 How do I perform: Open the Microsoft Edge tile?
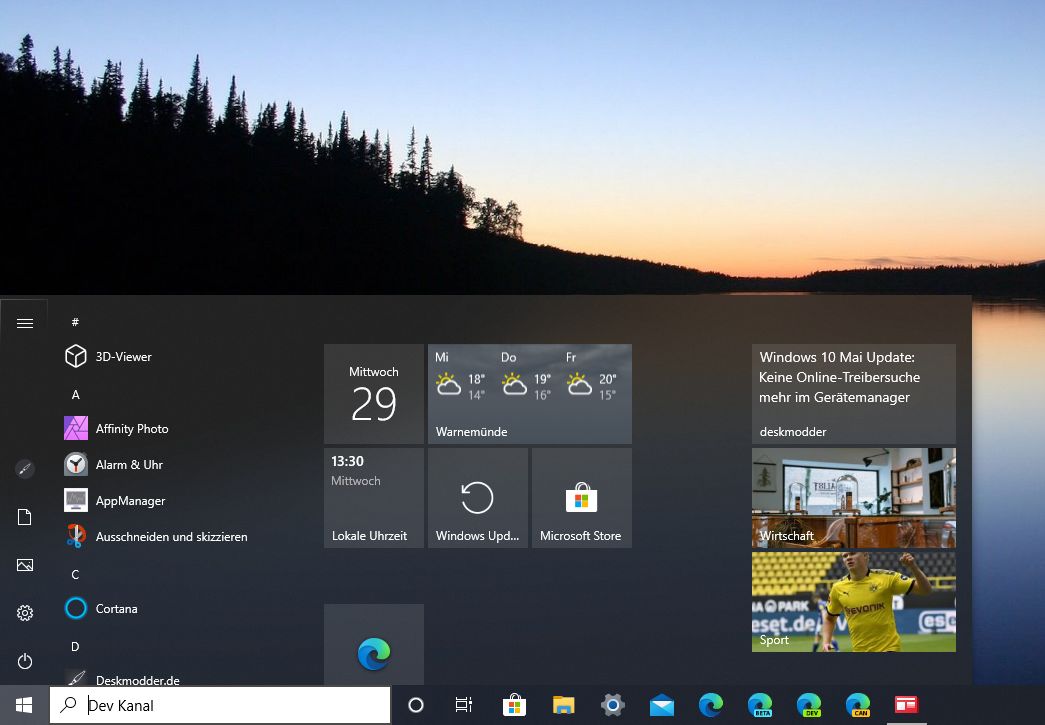pyautogui.click(x=374, y=645)
